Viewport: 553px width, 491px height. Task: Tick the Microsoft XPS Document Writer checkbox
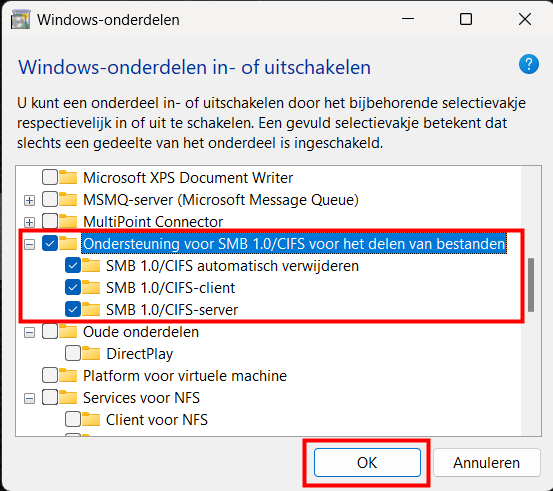[50, 177]
